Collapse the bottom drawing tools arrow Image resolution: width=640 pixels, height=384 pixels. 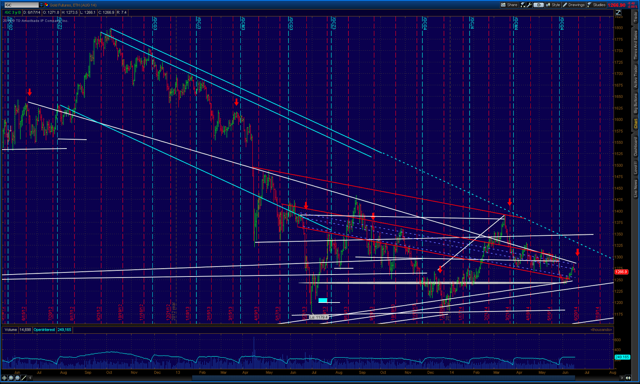30,378
